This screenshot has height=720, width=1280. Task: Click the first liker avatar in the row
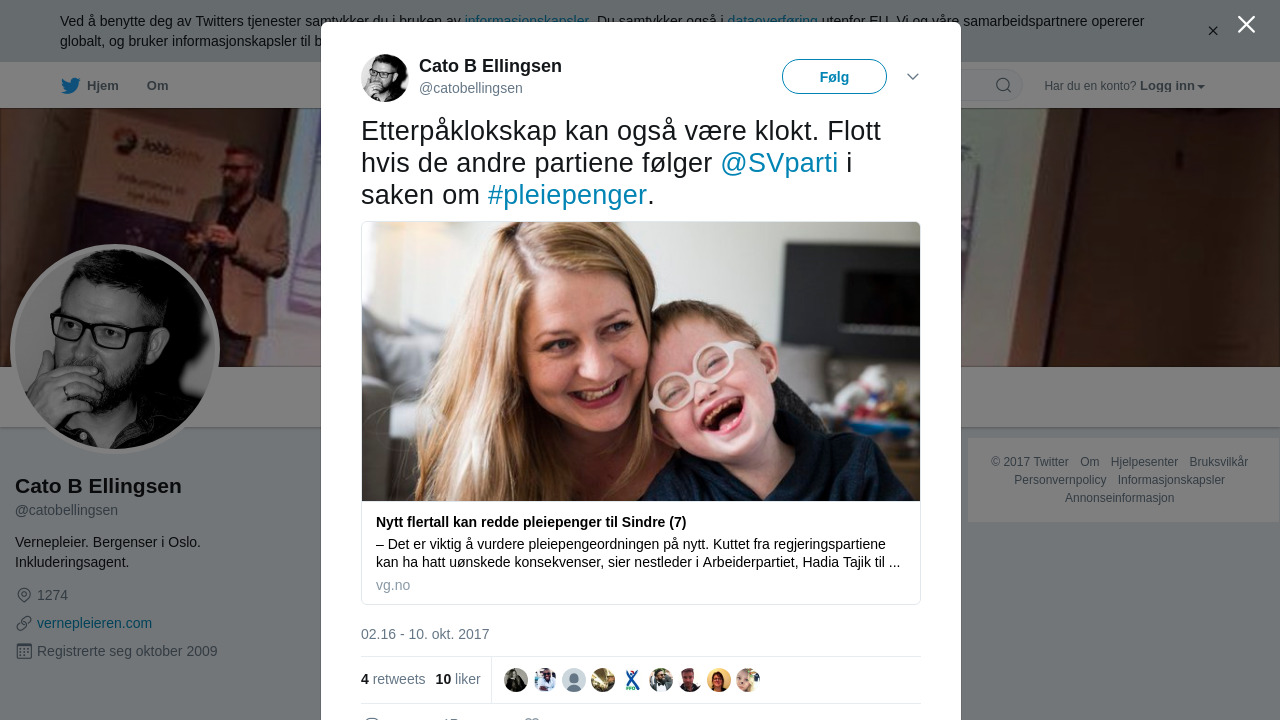516,680
